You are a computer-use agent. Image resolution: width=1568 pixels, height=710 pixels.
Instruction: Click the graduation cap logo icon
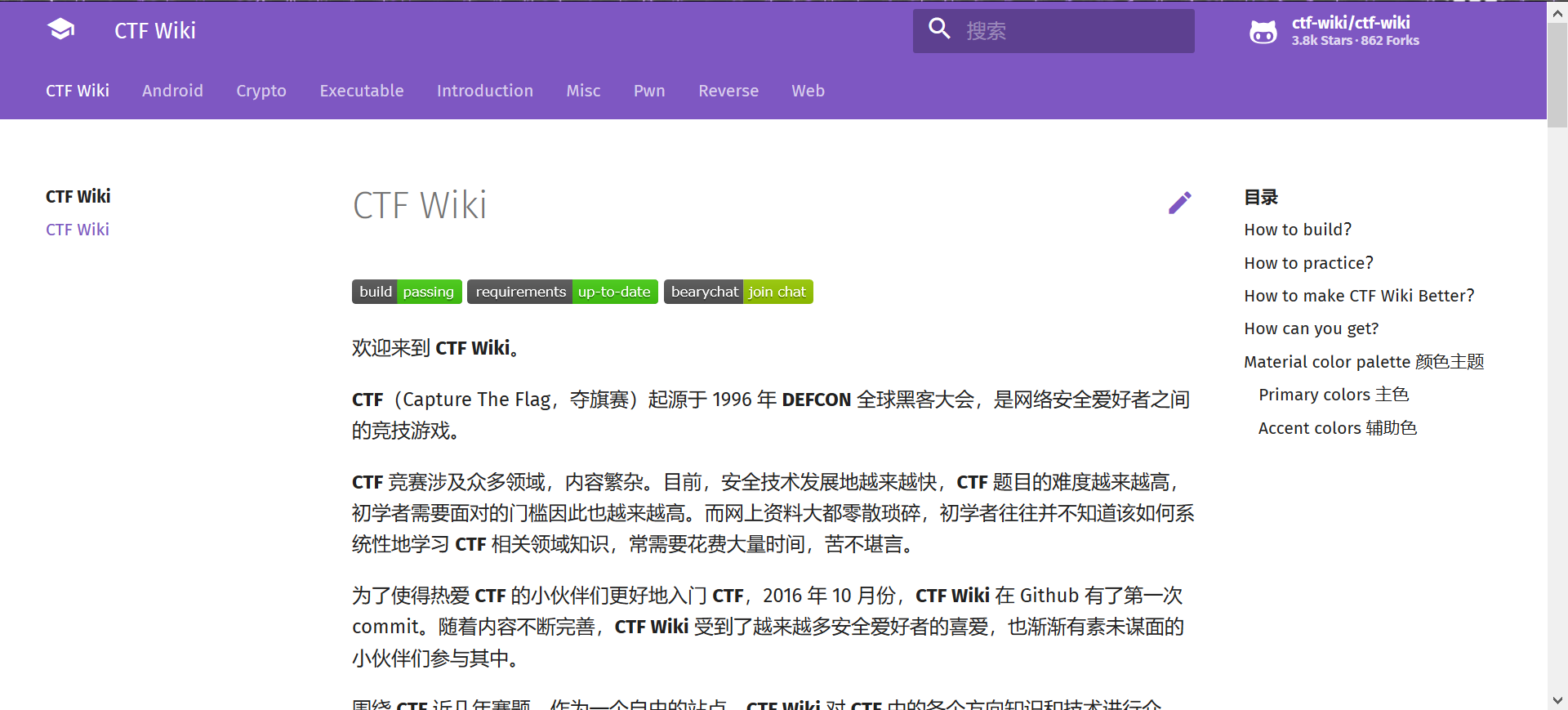[61, 30]
